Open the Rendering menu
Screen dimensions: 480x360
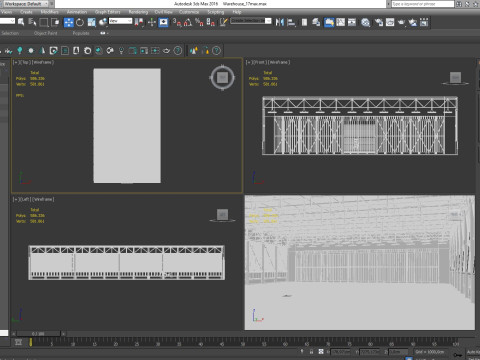point(138,12)
